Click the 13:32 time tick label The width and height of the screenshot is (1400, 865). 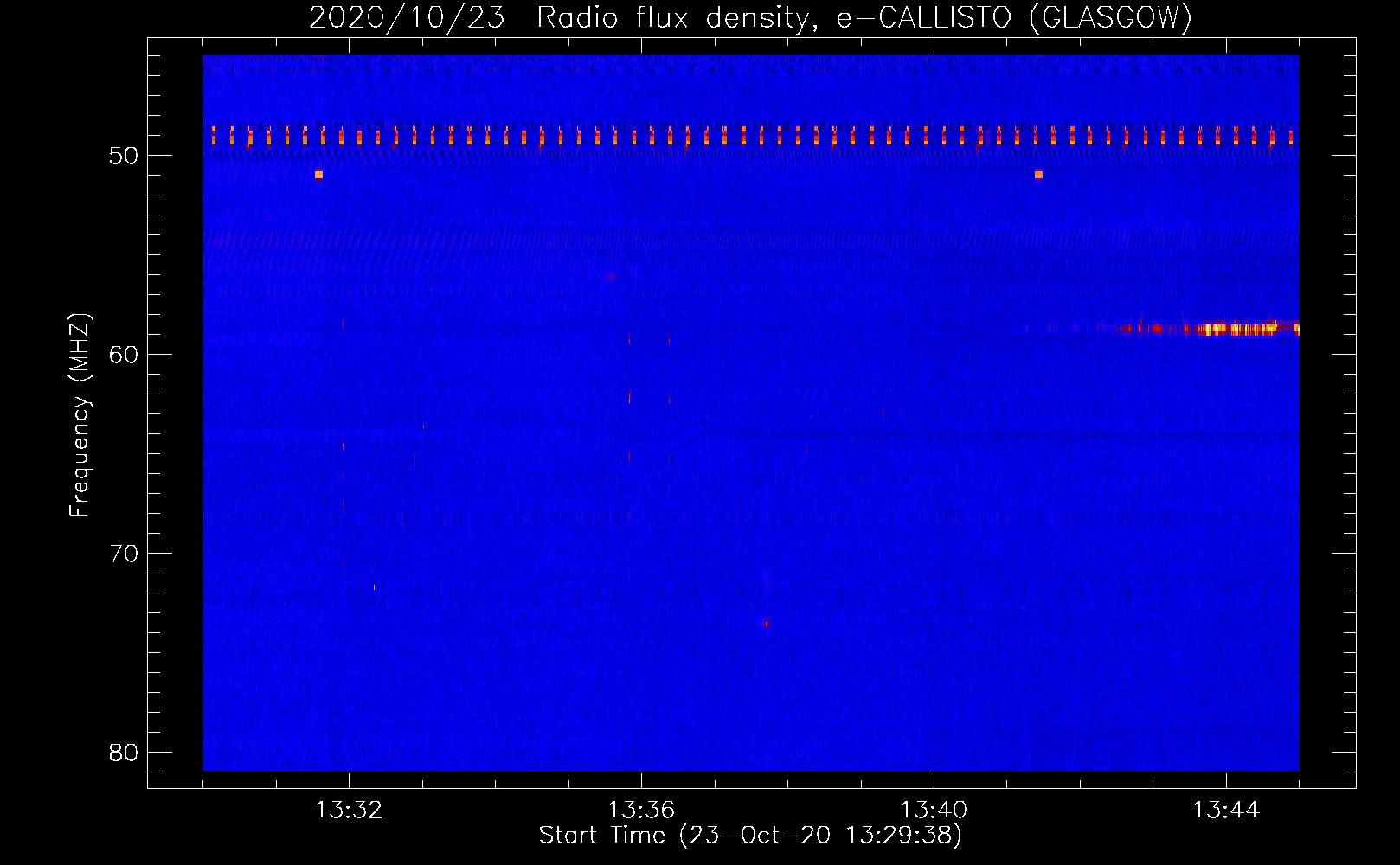pos(349,811)
